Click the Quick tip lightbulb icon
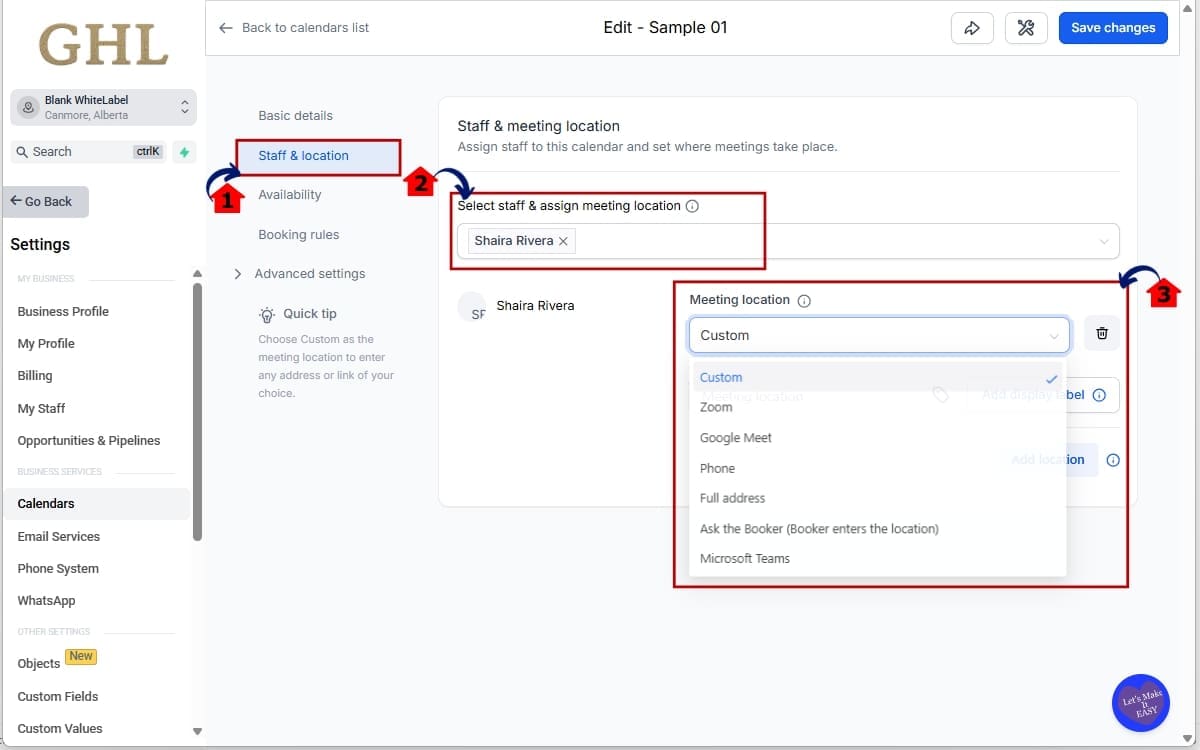Image resolution: width=1200 pixels, height=750 pixels. 267,313
